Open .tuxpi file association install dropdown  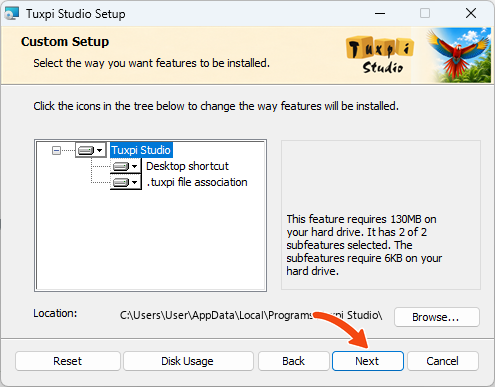point(126,182)
